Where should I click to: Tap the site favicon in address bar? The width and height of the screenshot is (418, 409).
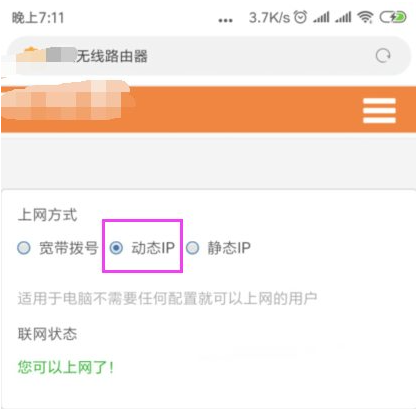click(x=30, y=54)
